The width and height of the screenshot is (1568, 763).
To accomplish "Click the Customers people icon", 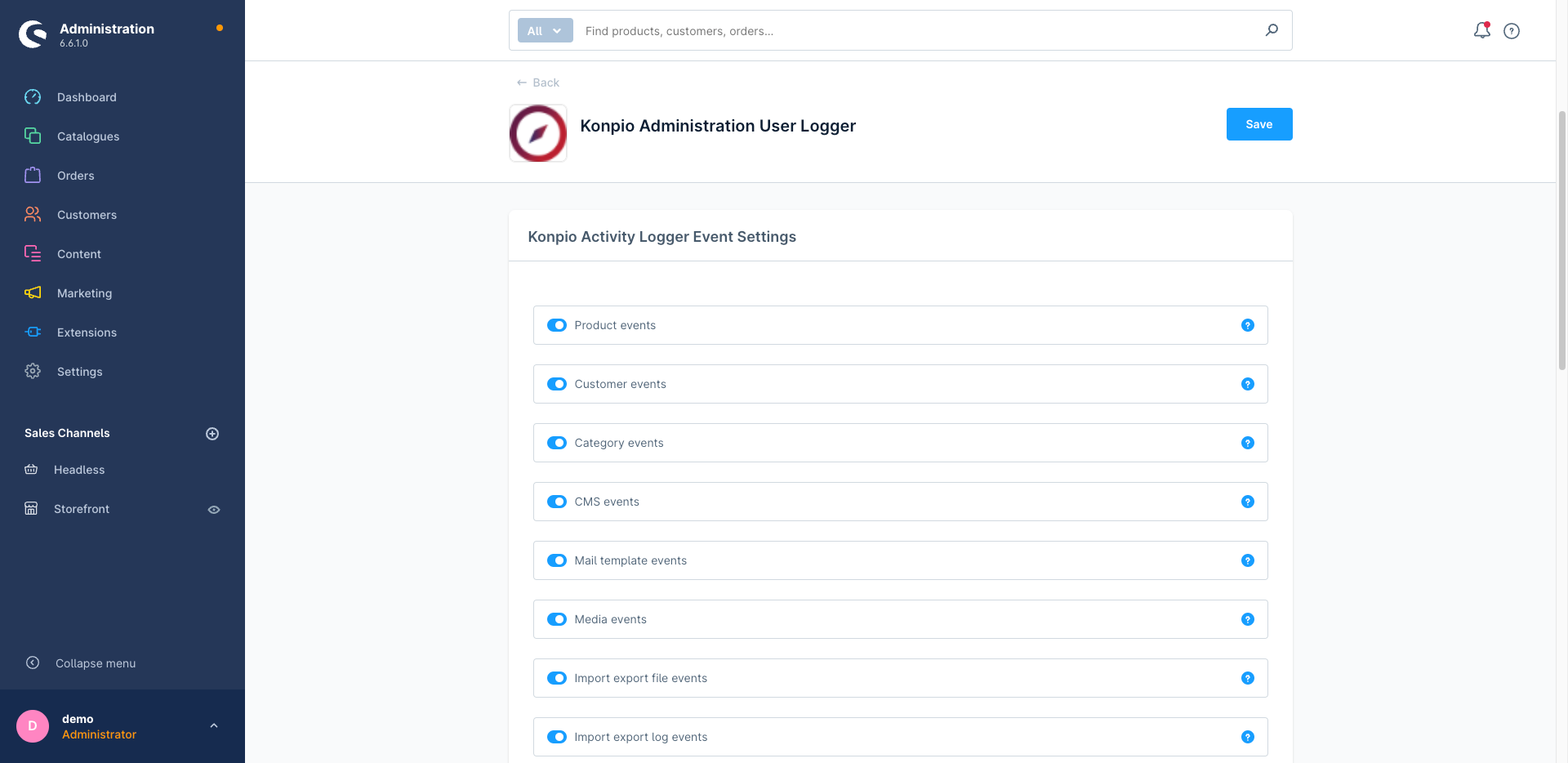I will [x=33, y=215].
